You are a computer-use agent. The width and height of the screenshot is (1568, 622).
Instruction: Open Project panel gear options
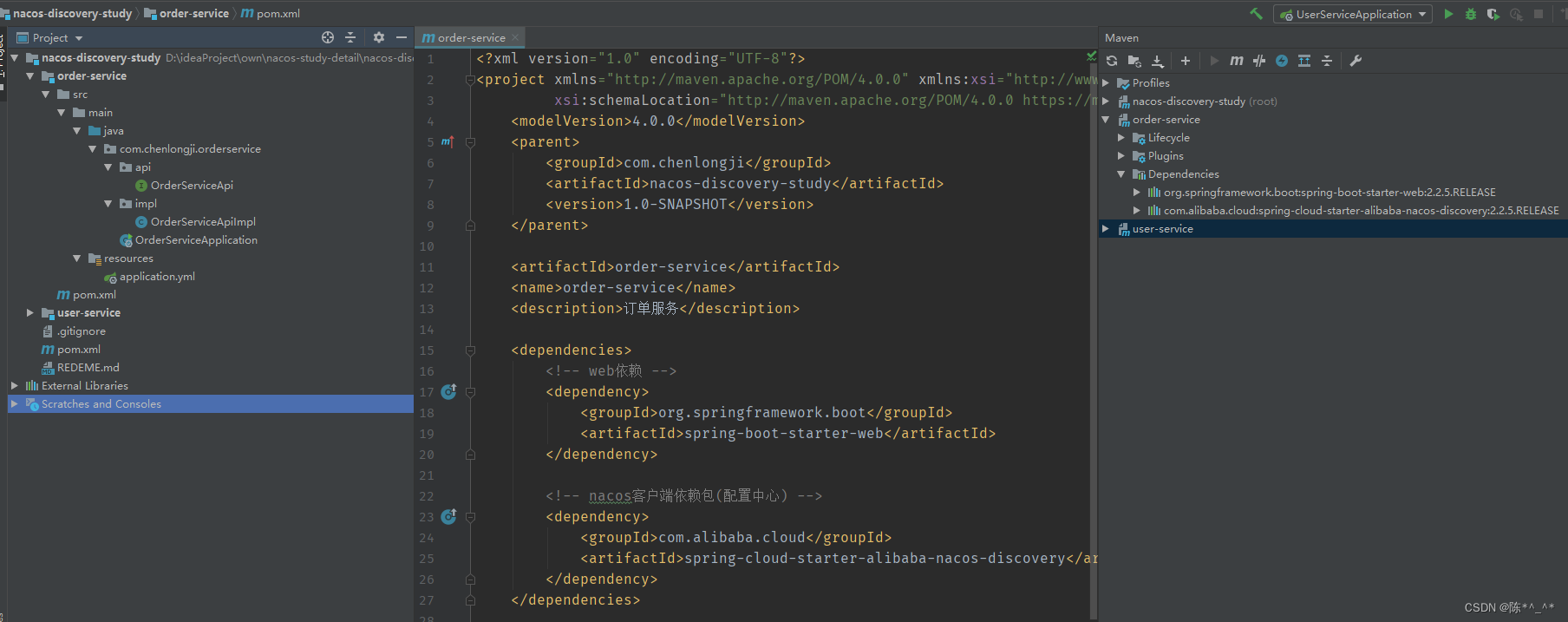(x=379, y=37)
